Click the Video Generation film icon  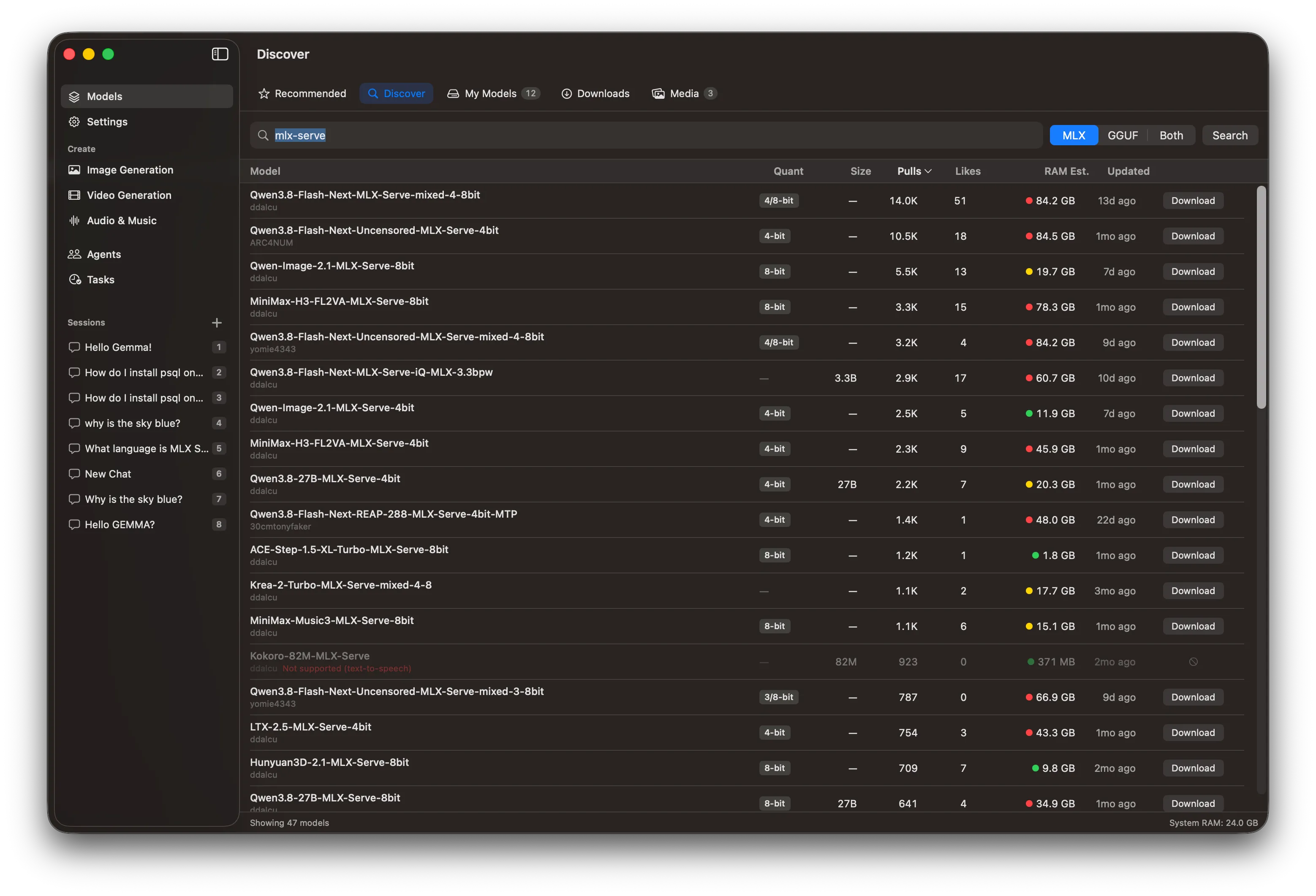point(74,195)
